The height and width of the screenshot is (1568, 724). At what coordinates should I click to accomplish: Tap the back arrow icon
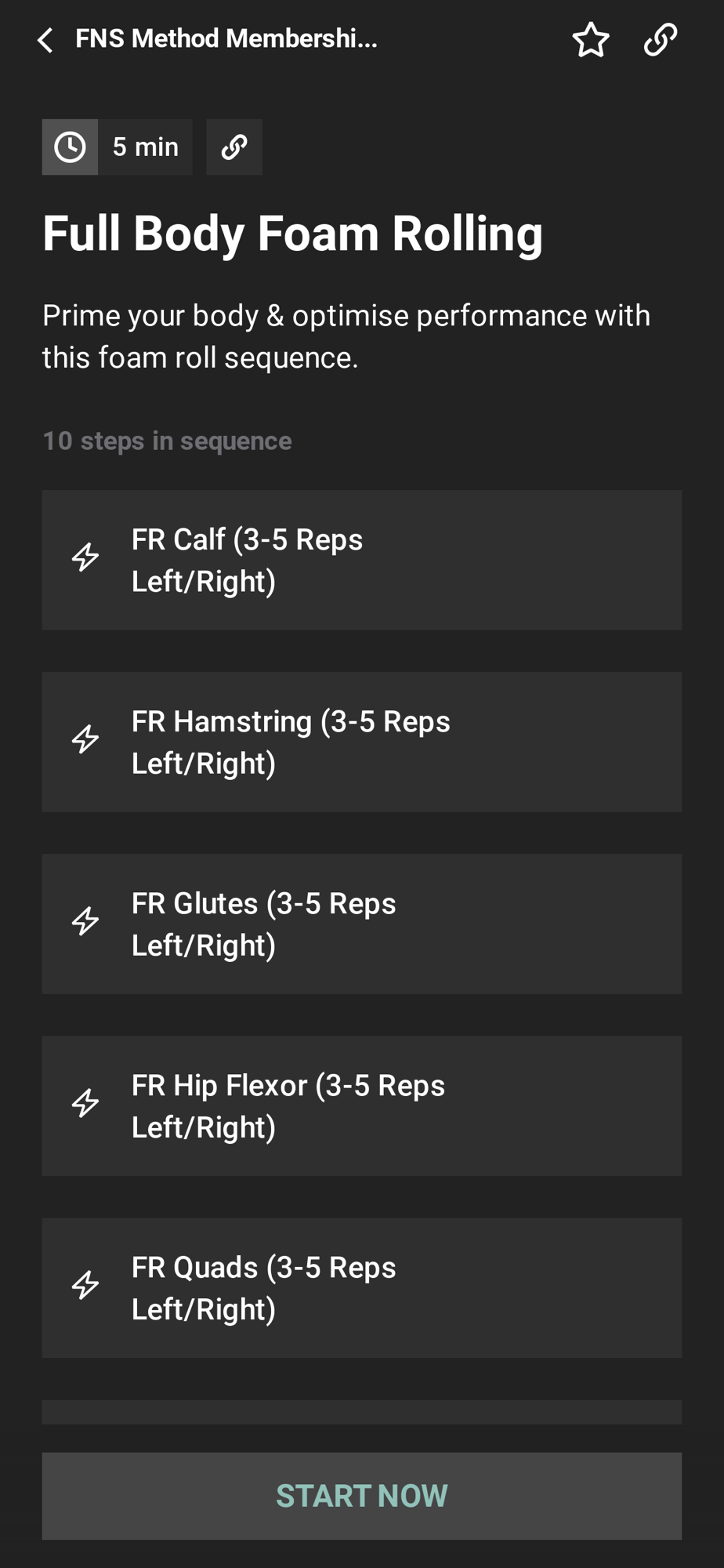[45, 40]
